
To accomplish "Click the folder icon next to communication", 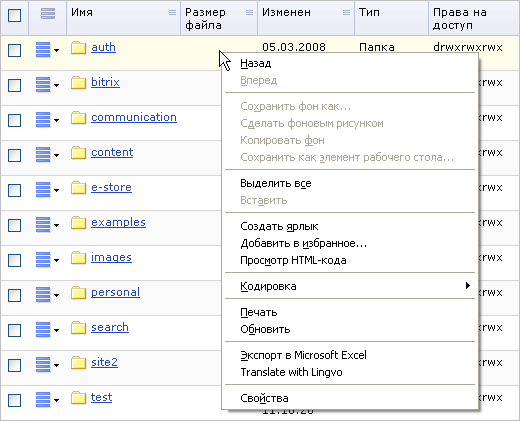I will coord(78,118).
